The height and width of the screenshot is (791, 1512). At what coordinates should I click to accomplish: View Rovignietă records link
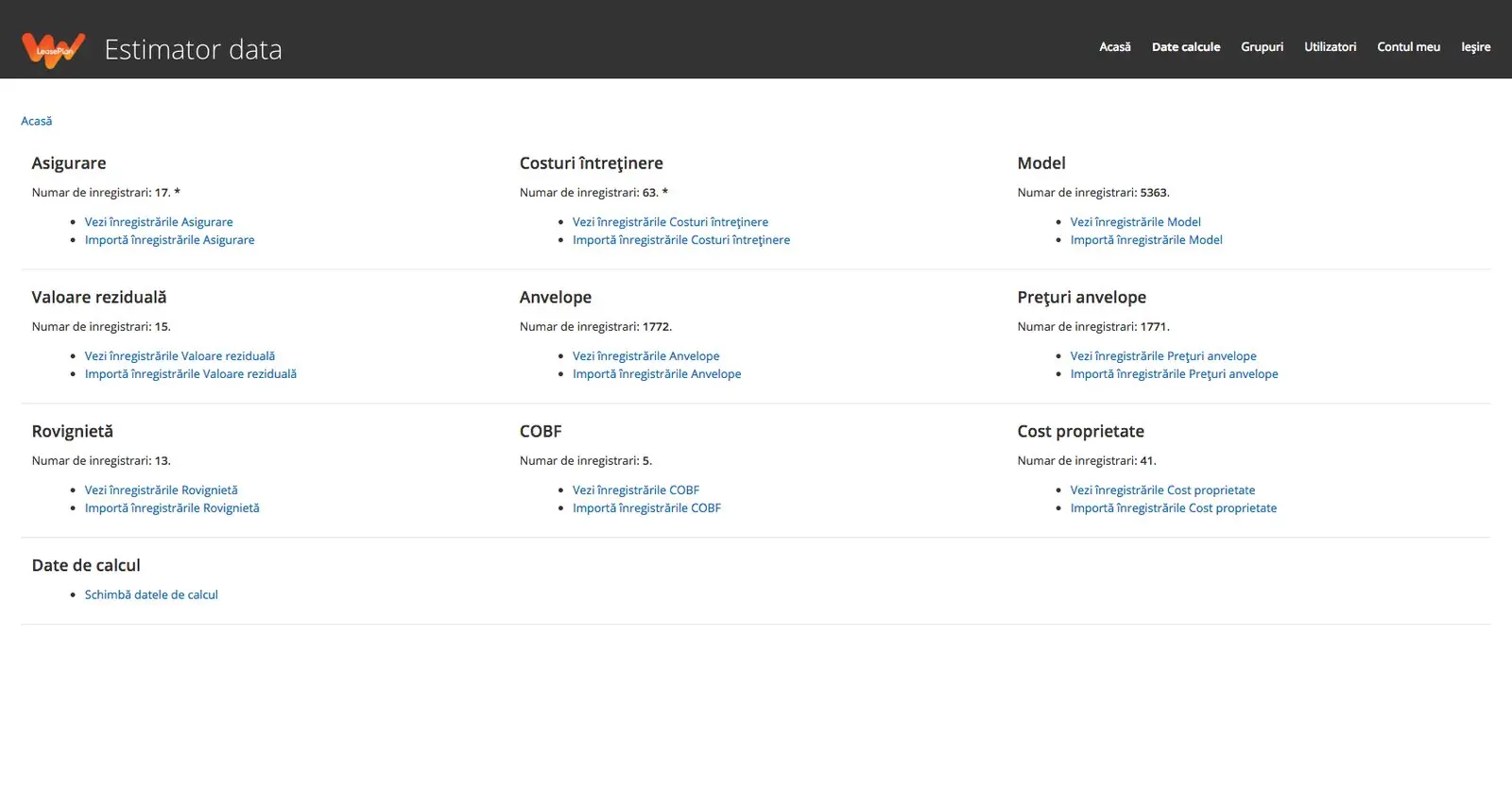161,490
